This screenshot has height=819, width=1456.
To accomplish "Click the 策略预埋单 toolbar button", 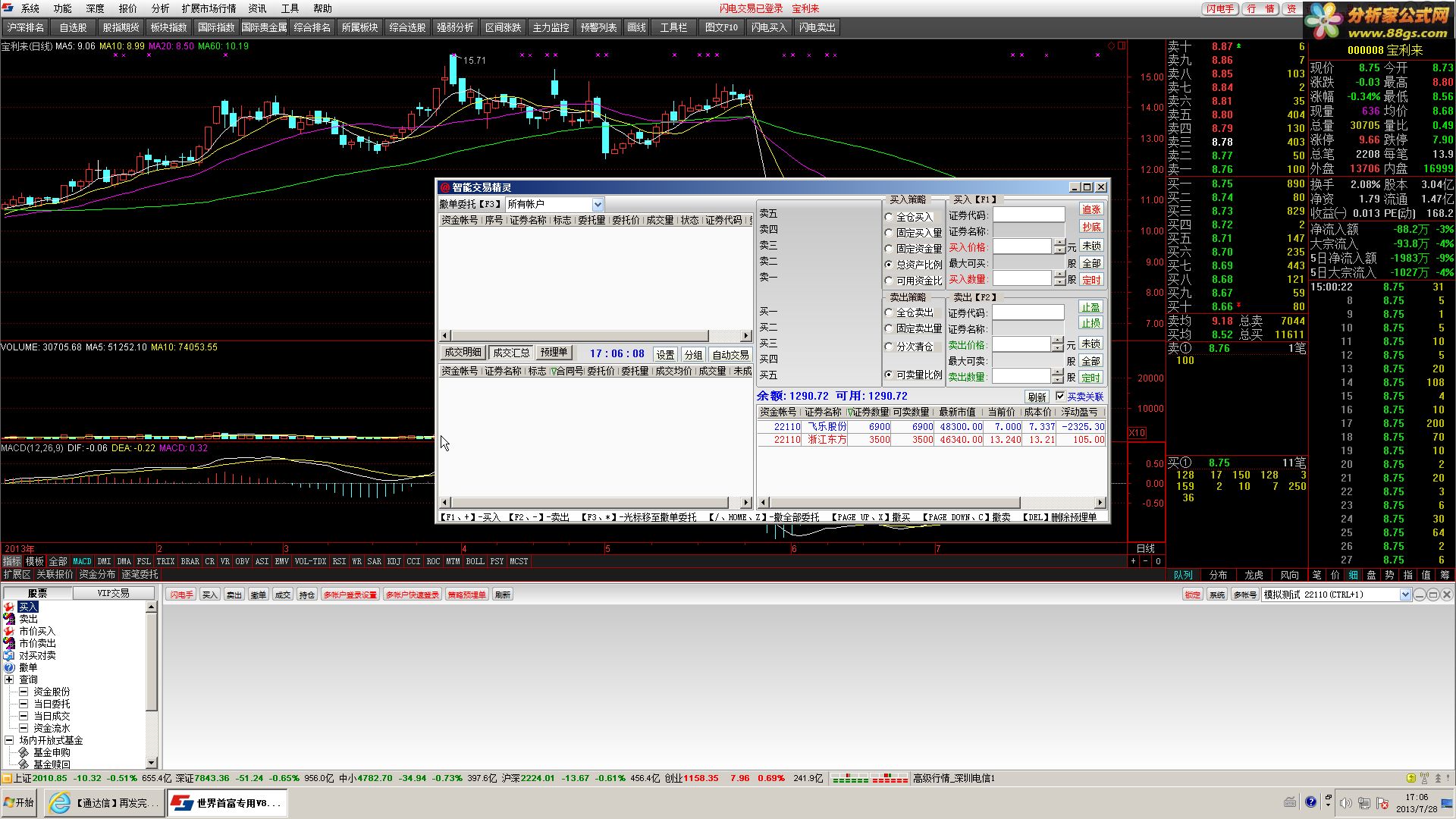I will coord(466,595).
